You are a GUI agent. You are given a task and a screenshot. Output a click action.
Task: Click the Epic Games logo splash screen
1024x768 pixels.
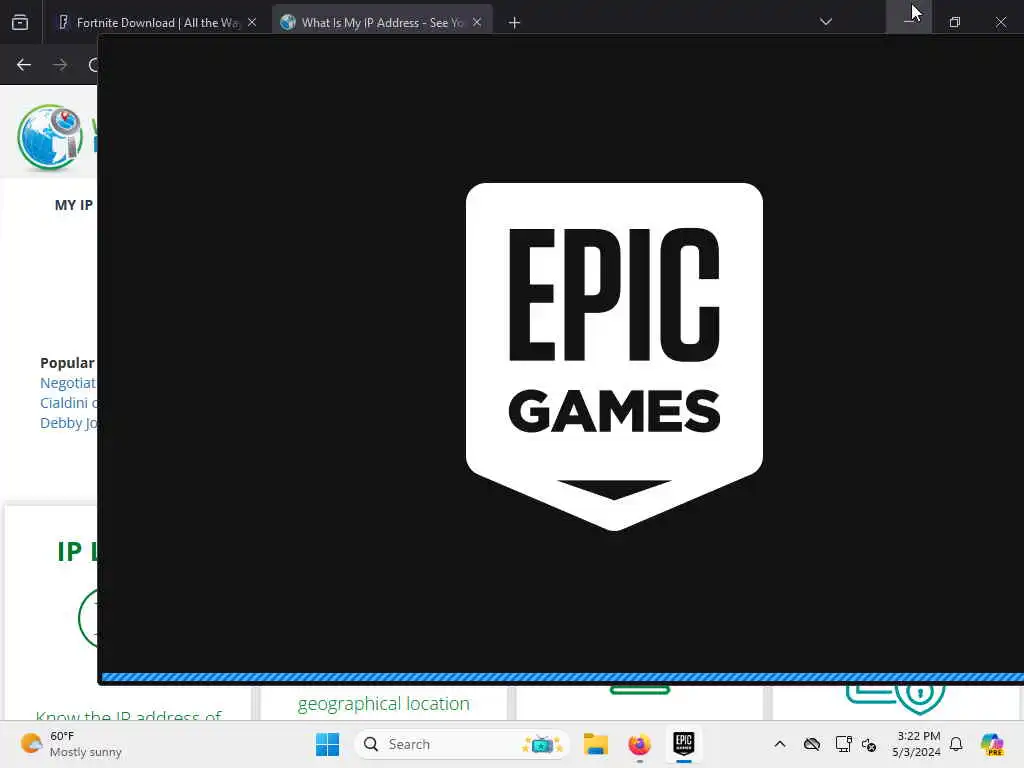tap(614, 356)
